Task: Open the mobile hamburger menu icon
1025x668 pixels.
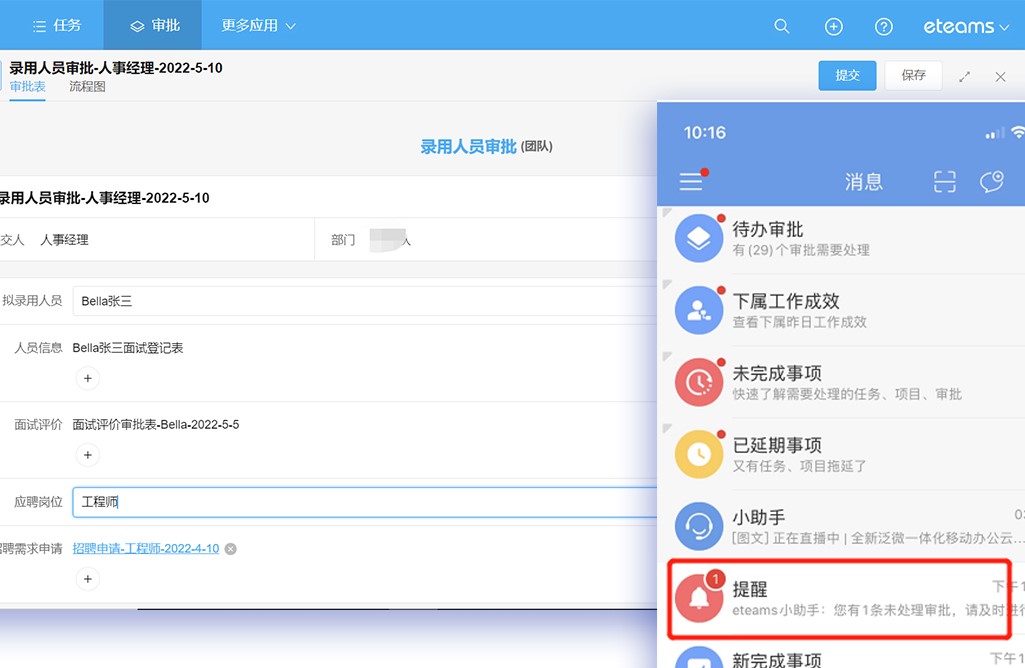Action: click(x=691, y=181)
